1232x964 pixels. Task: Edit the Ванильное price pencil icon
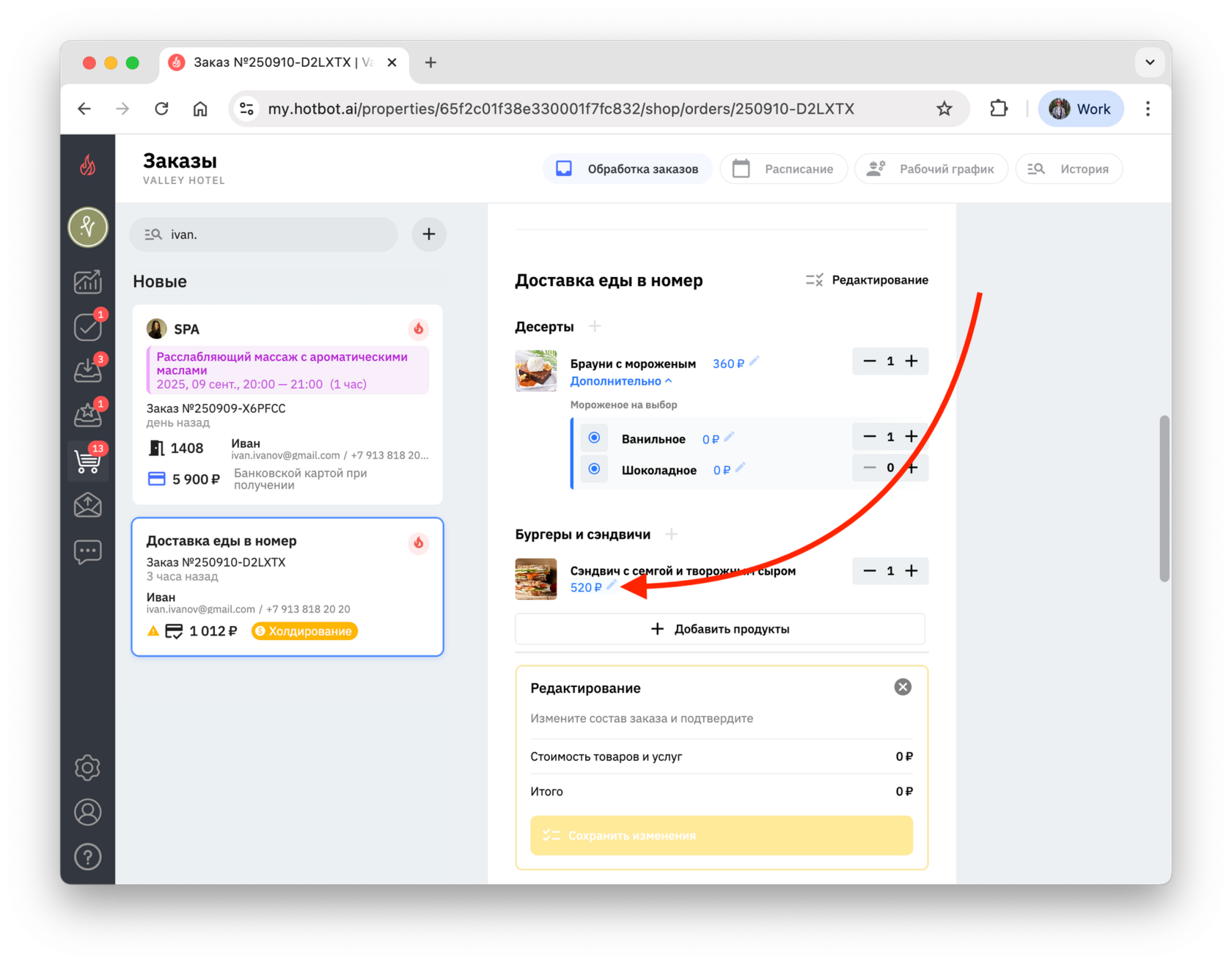click(729, 437)
